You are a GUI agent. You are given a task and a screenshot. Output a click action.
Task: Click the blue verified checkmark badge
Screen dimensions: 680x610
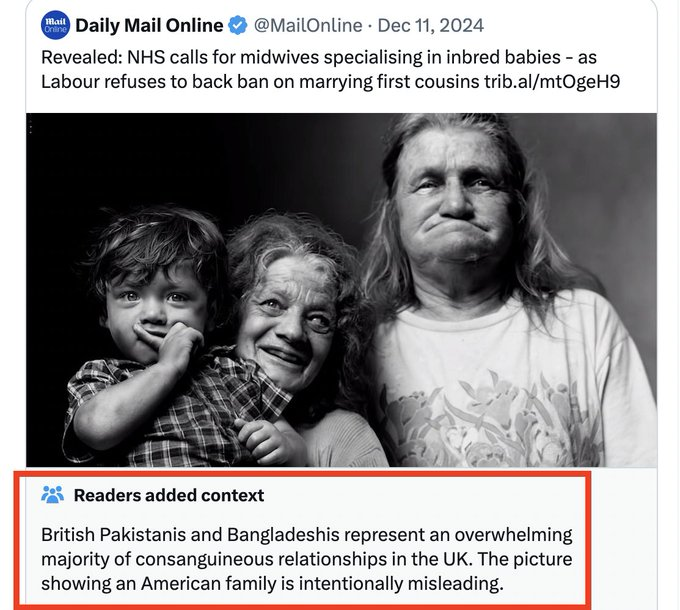[239, 25]
